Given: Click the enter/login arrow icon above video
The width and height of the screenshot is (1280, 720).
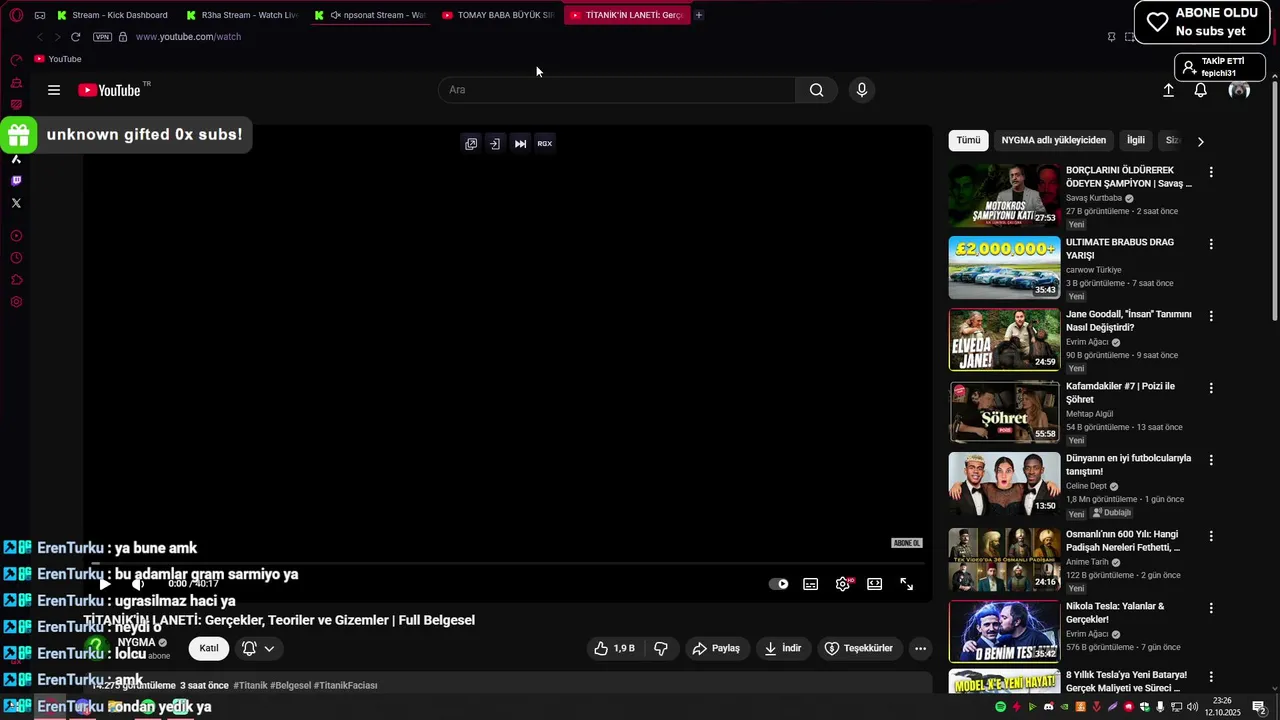Looking at the screenshot, I should [495, 144].
